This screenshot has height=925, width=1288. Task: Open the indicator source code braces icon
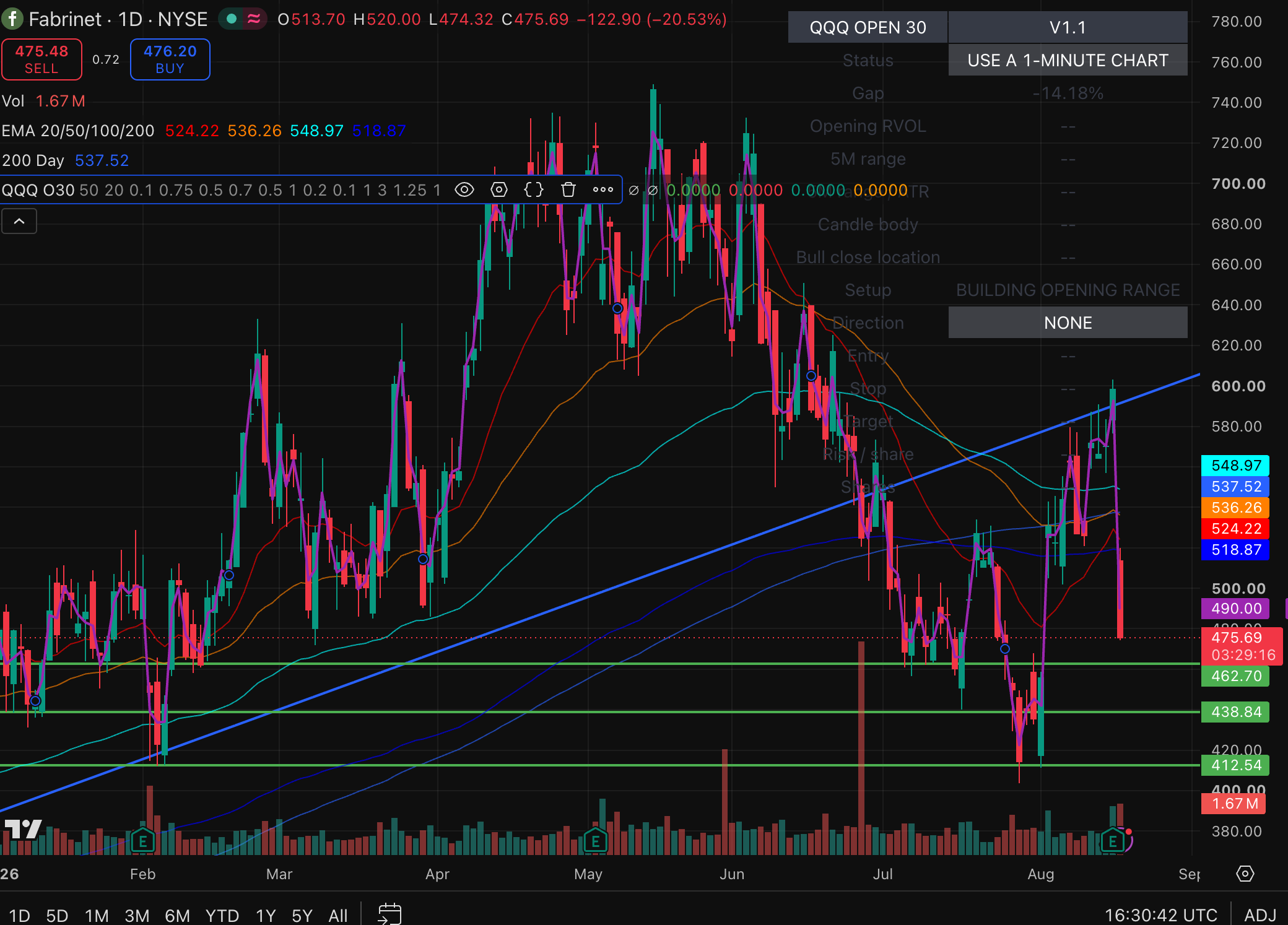click(534, 190)
